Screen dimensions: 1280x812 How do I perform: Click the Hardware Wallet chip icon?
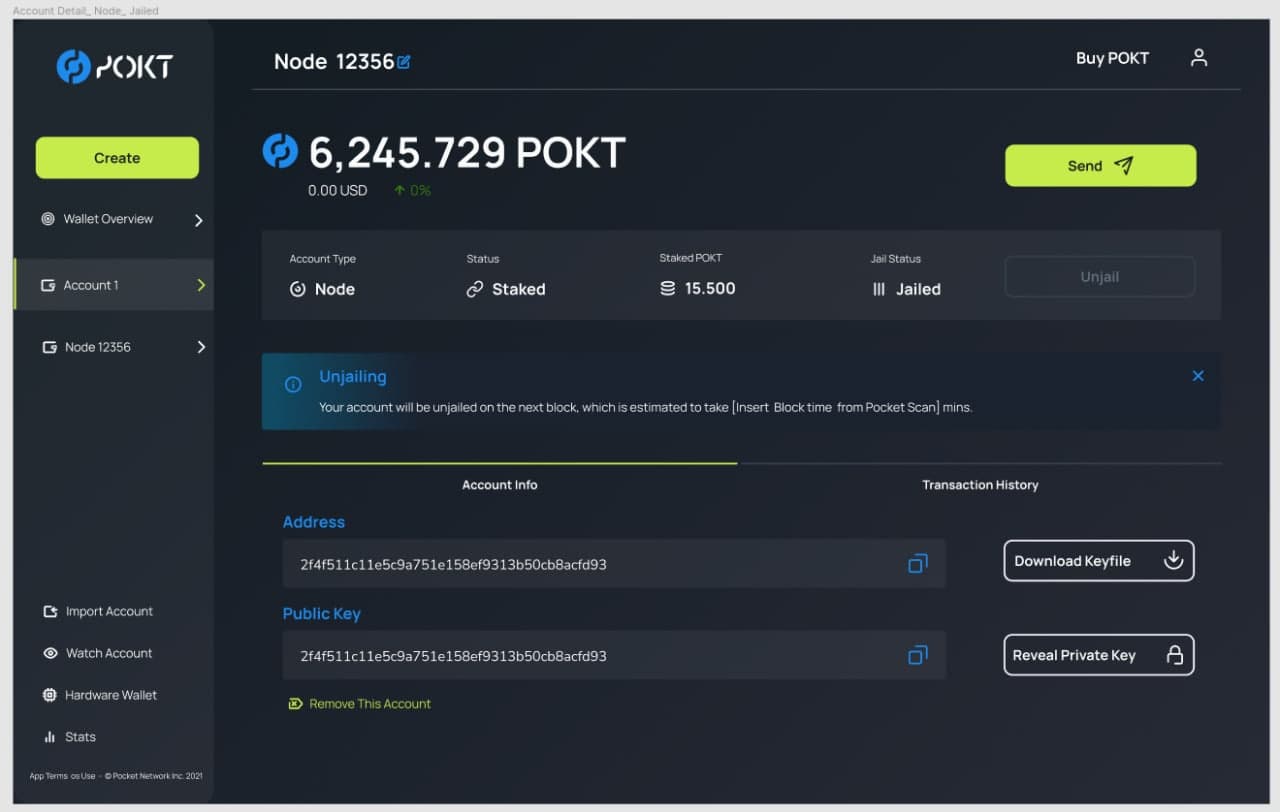tap(50, 695)
